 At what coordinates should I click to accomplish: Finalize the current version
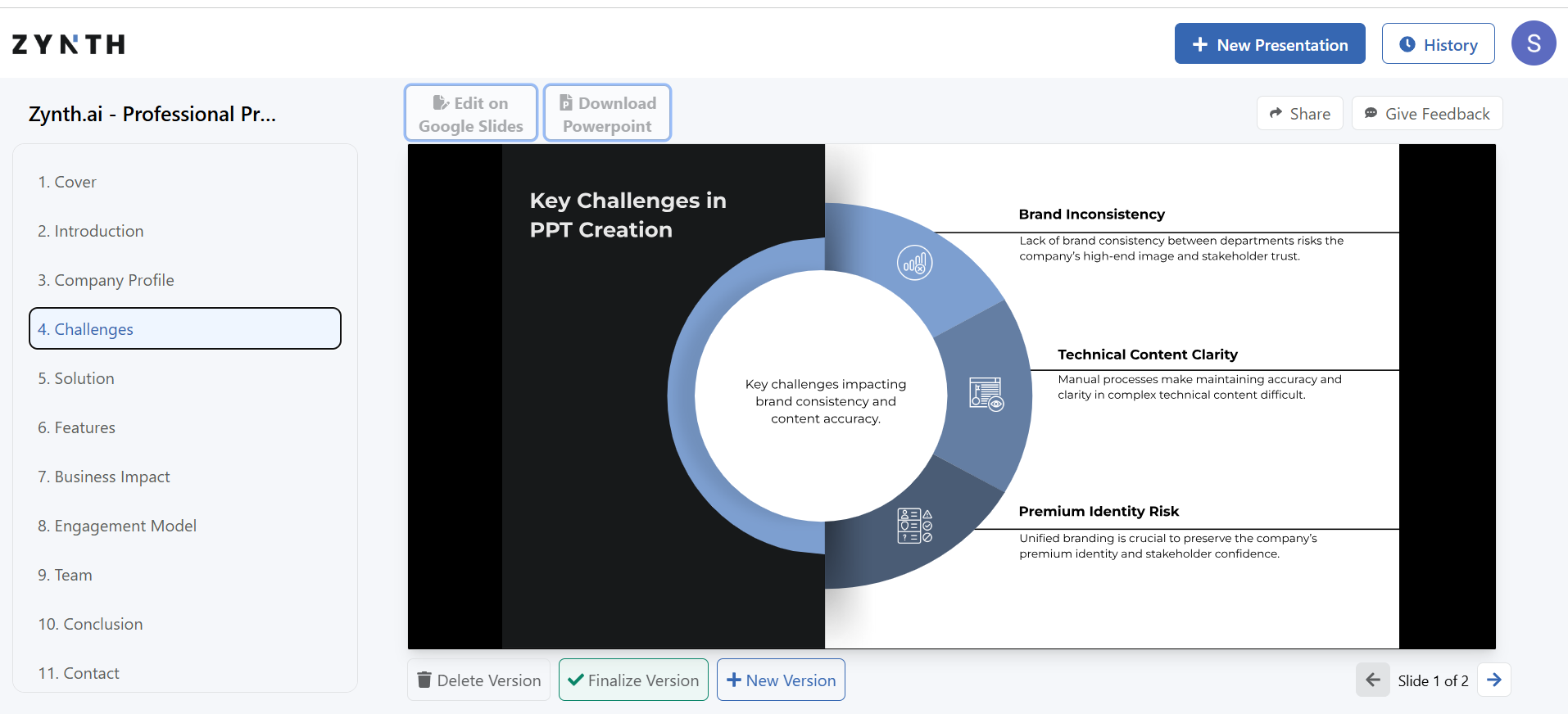633,680
